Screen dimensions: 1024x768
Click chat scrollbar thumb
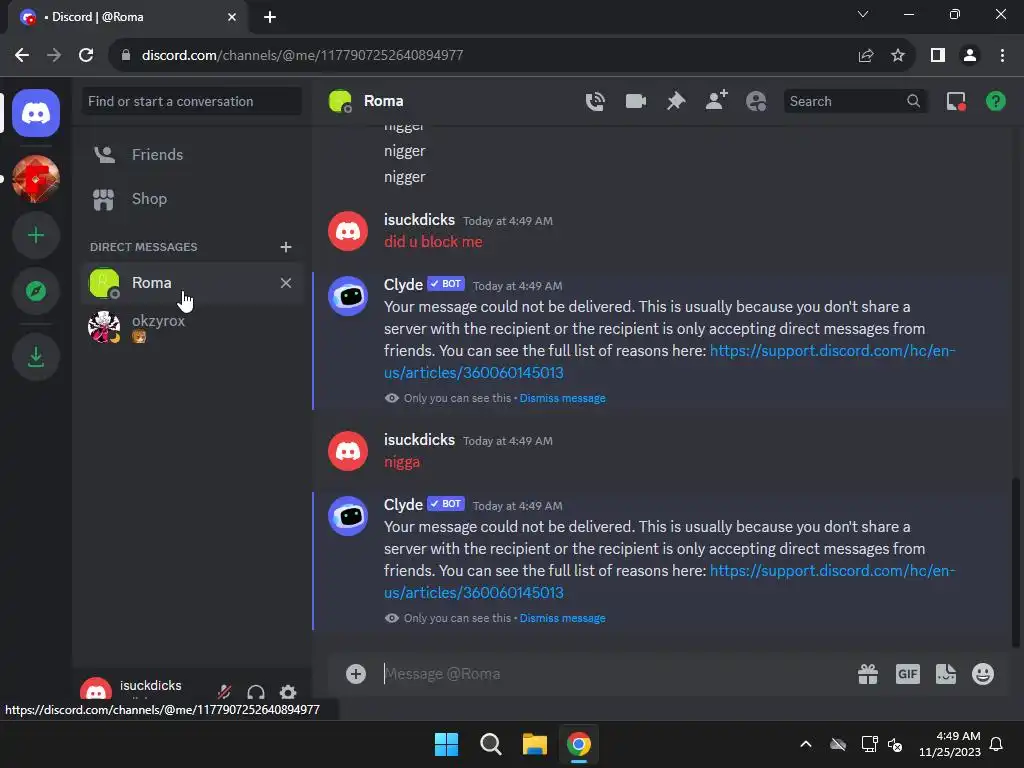click(x=1016, y=562)
